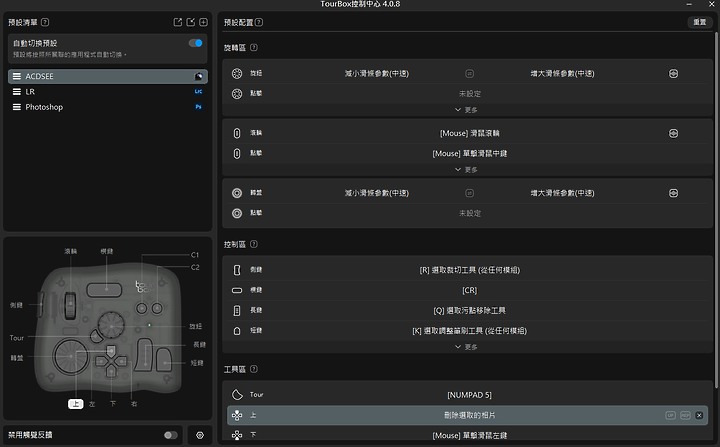
Task: Select the C1 label on device diagram
Action: point(195,255)
